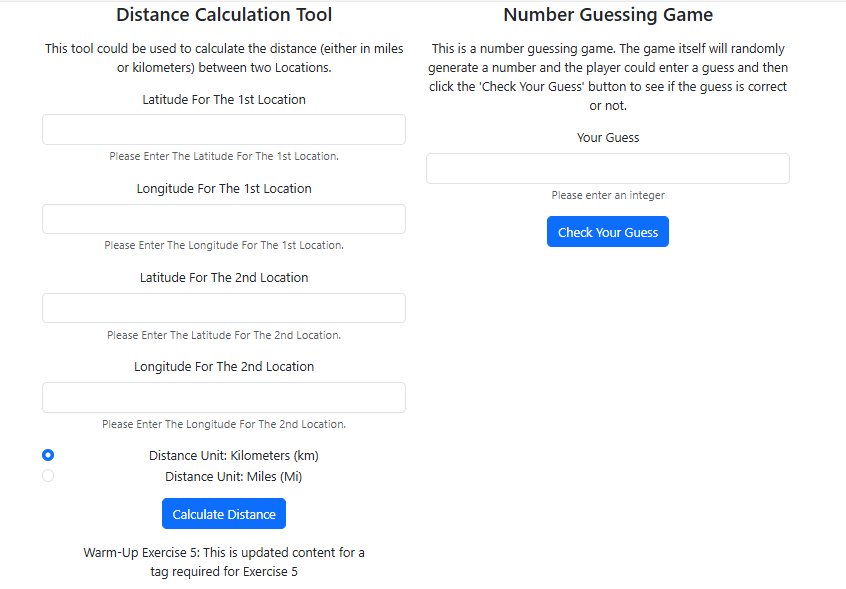Choose the Miles distance unit radio button
Viewport: 846px width, 589px height.
point(48,476)
